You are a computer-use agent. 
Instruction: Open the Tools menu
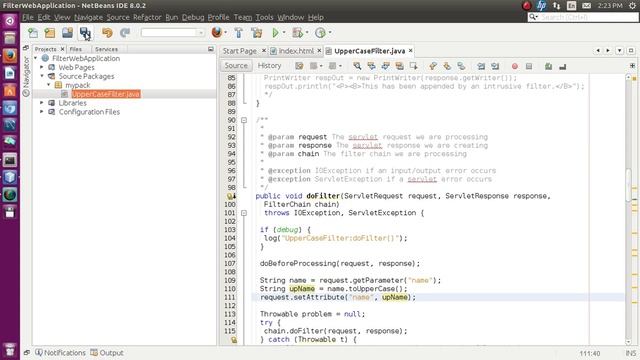[264, 17]
